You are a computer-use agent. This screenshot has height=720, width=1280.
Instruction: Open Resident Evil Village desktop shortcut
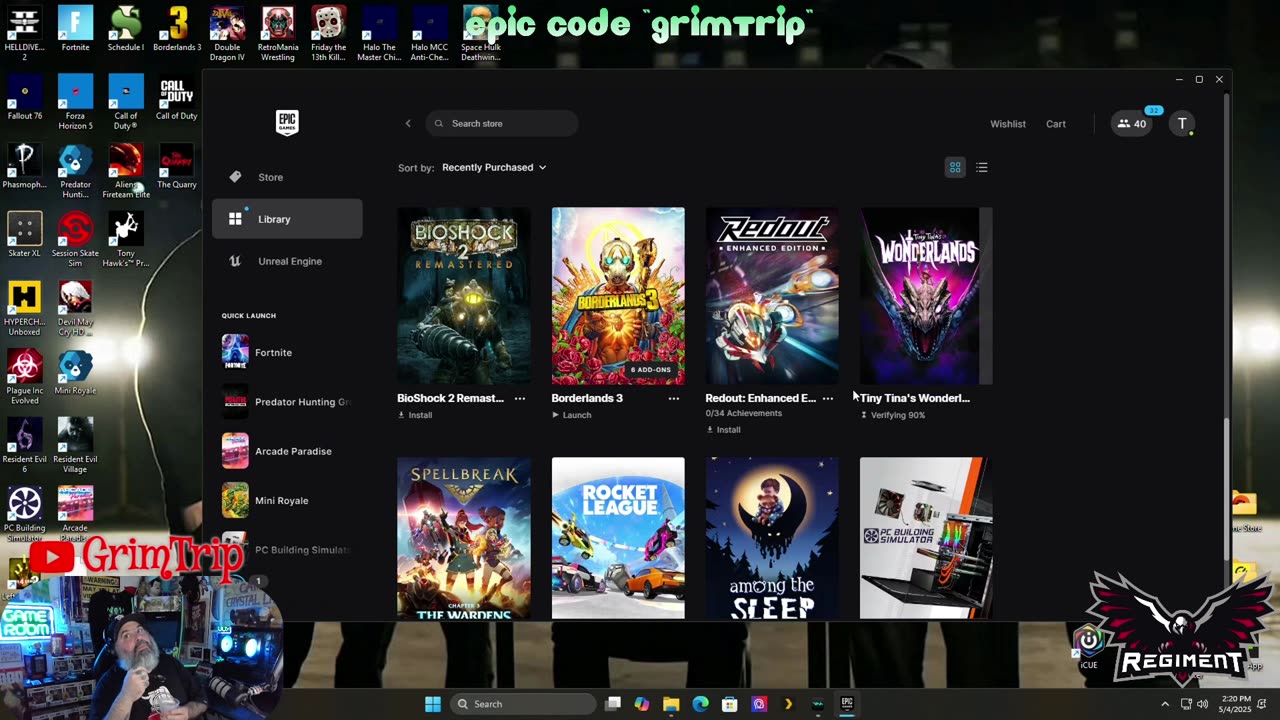click(x=75, y=445)
